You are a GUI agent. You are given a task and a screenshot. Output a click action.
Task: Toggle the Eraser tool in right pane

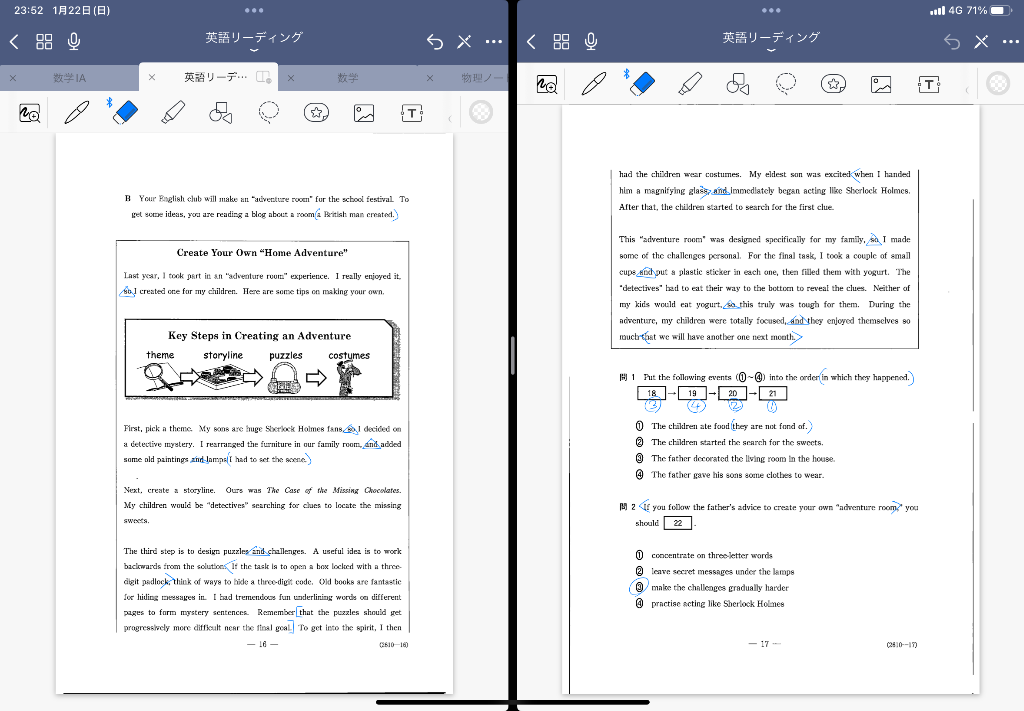point(641,84)
